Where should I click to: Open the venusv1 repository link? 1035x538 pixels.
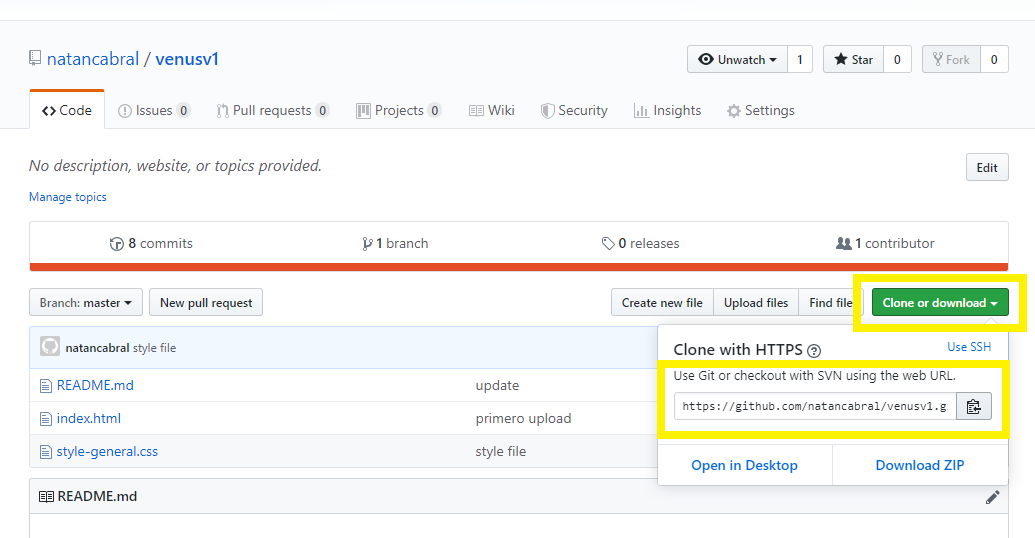(x=187, y=59)
